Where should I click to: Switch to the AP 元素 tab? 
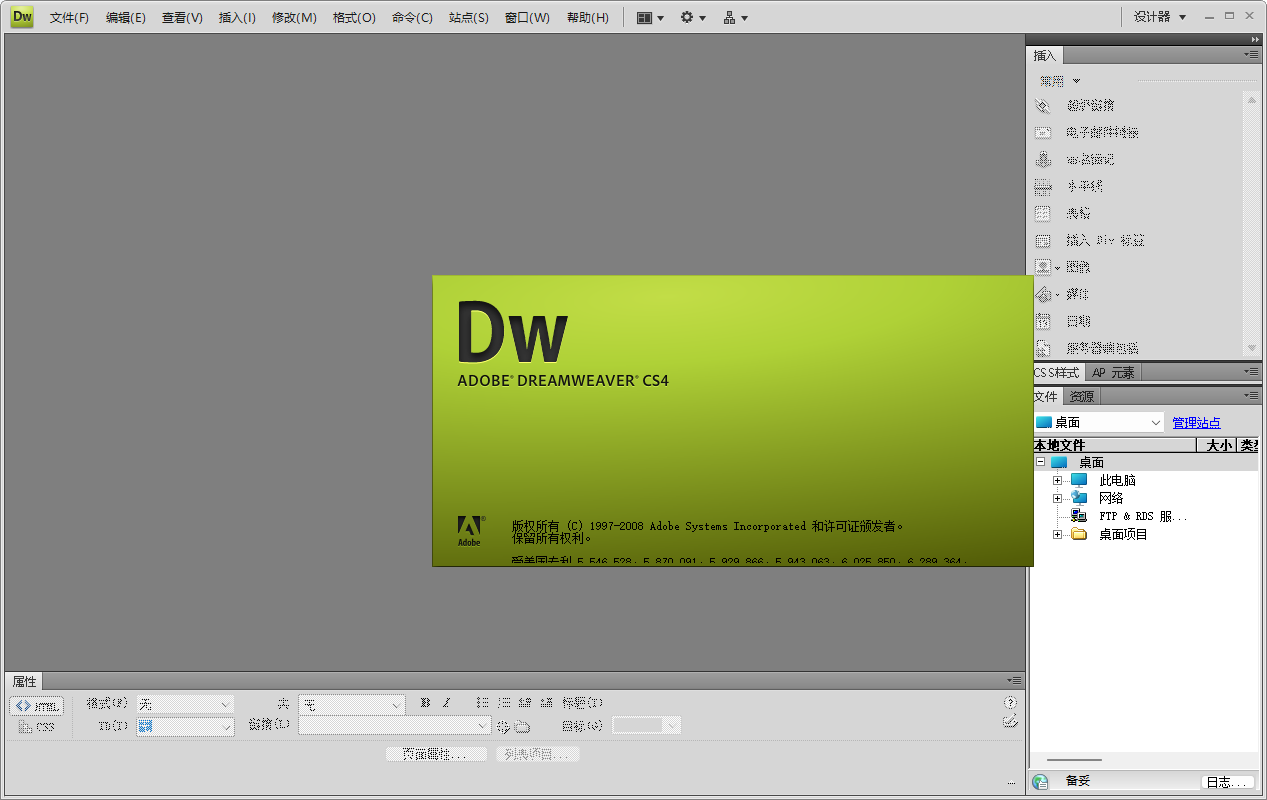point(1113,373)
